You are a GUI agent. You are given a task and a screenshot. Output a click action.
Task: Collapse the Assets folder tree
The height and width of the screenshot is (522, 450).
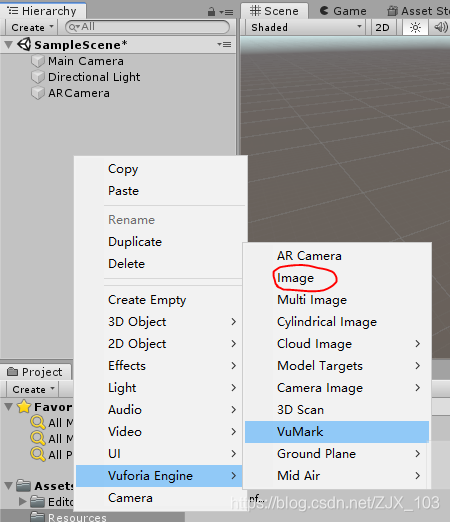pos(9,486)
